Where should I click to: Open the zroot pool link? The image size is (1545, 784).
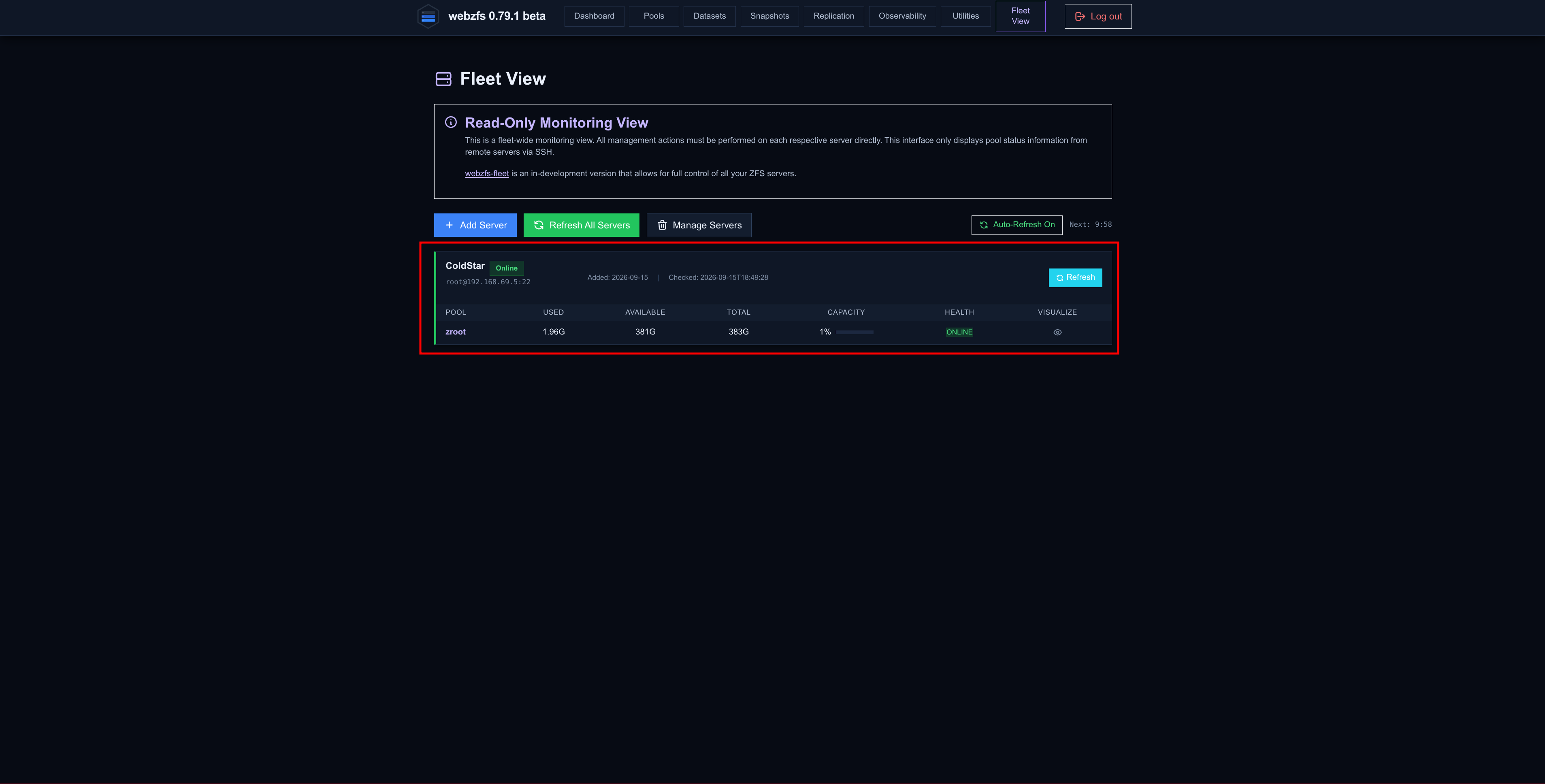[x=455, y=332]
